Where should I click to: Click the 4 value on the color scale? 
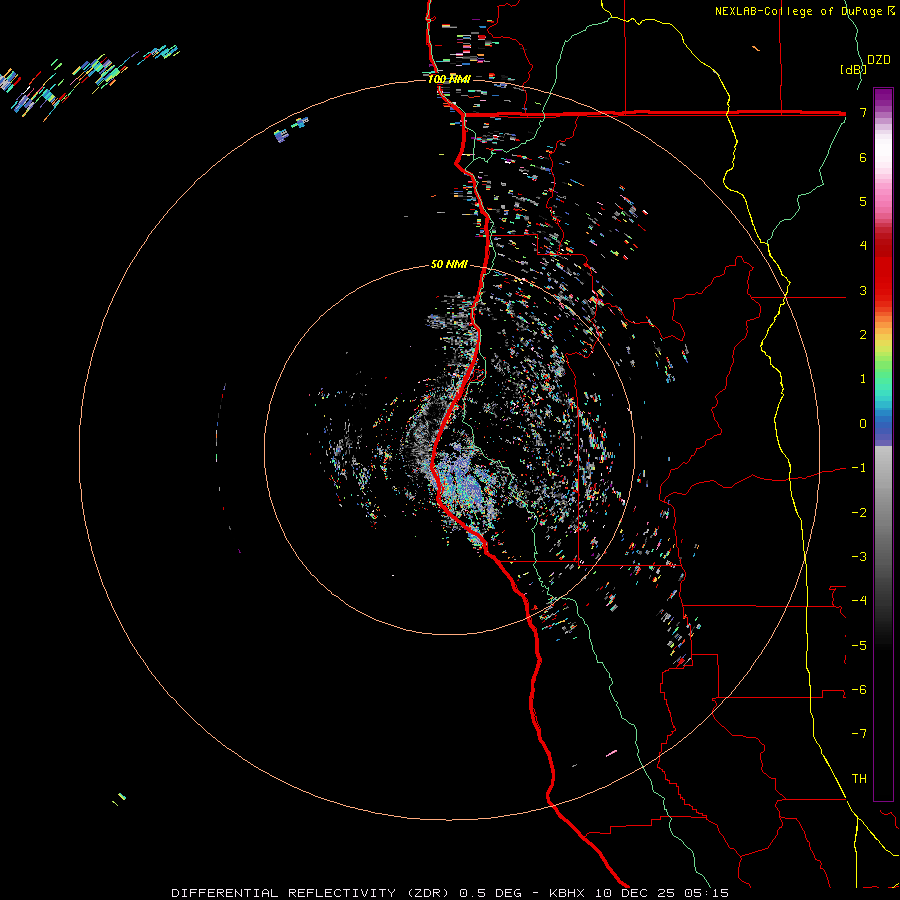(x=863, y=246)
